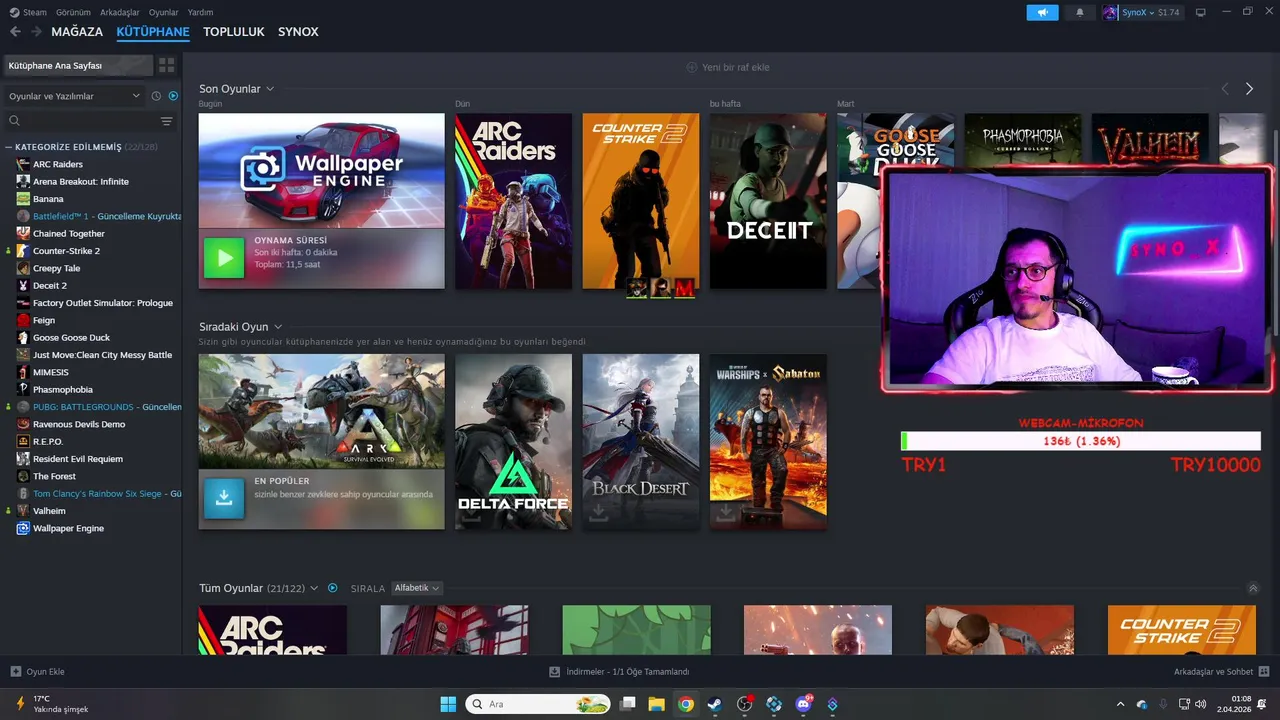Open File Explorer from the taskbar
Viewport: 1280px width, 720px height.
point(656,704)
